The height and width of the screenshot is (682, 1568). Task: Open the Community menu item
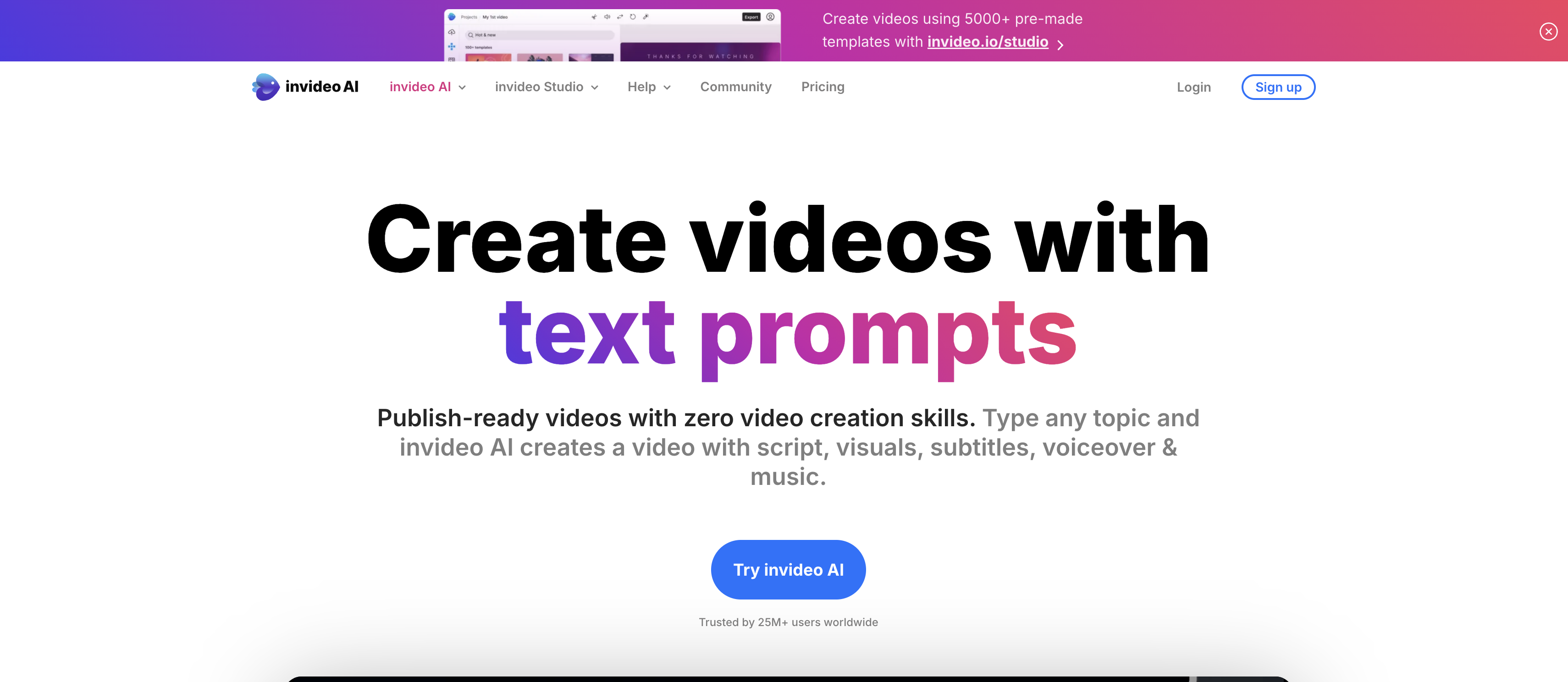coord(736,86)
